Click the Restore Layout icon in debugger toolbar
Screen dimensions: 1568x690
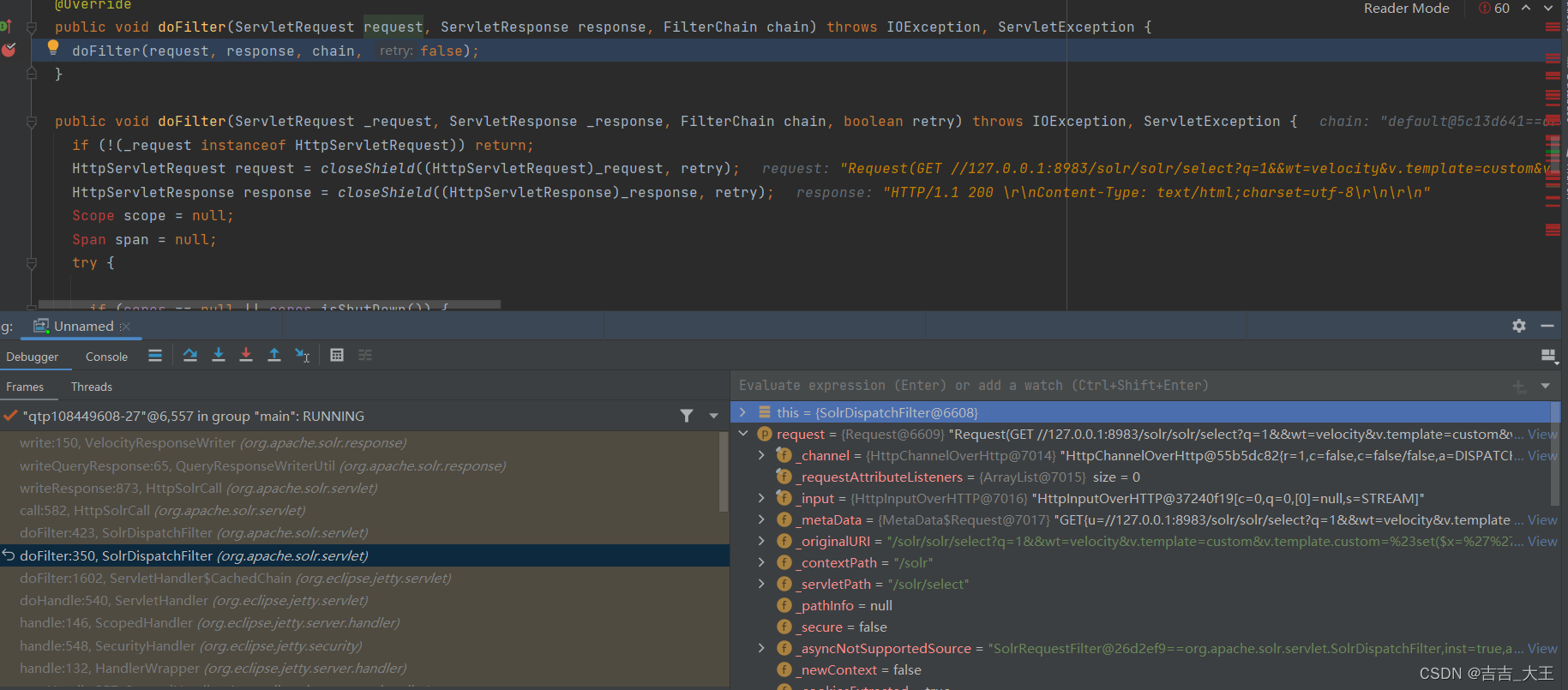click(x=1548, y=356)
